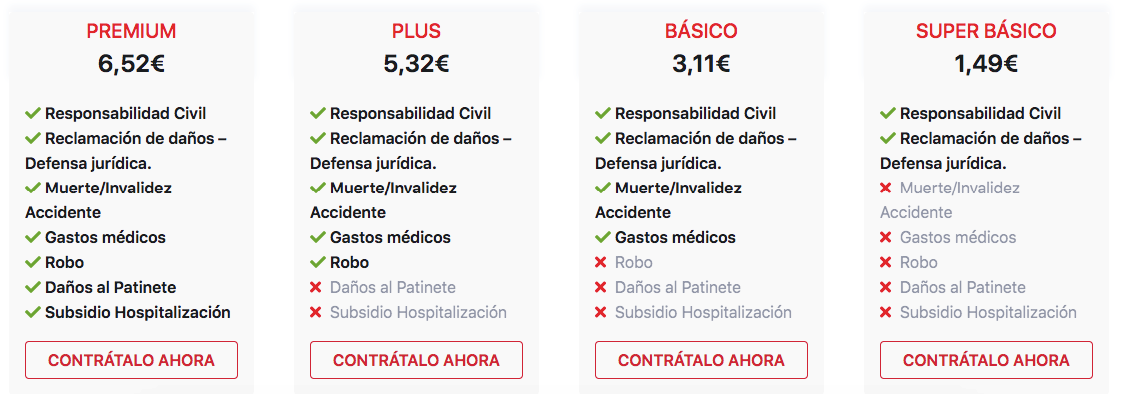Select the PREMIUM plan title
This screenshot has height=394, width=1125.
pyautogui.click(x=131, y=32)
